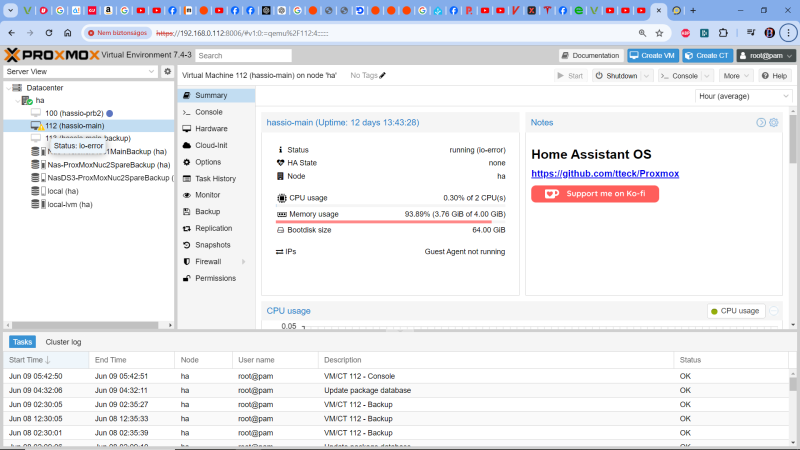Open the Cloud-Init section
This screenshot has width=800, height=450.
click(216, 145)
